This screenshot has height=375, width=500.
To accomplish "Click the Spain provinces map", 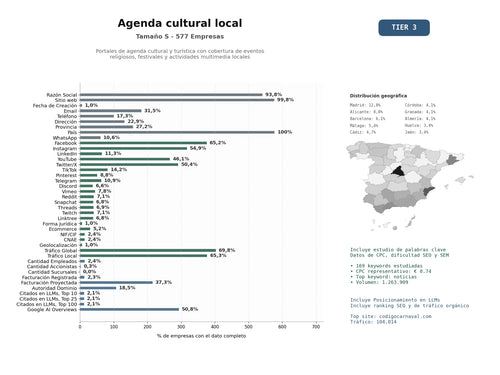I will 409,186.
